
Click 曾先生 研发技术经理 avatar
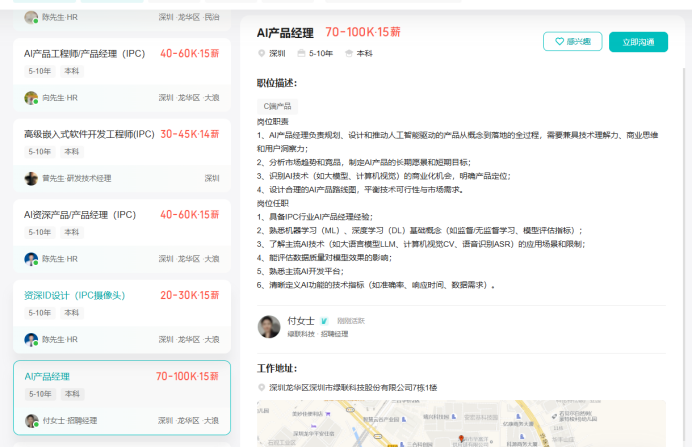pos(31,178)
